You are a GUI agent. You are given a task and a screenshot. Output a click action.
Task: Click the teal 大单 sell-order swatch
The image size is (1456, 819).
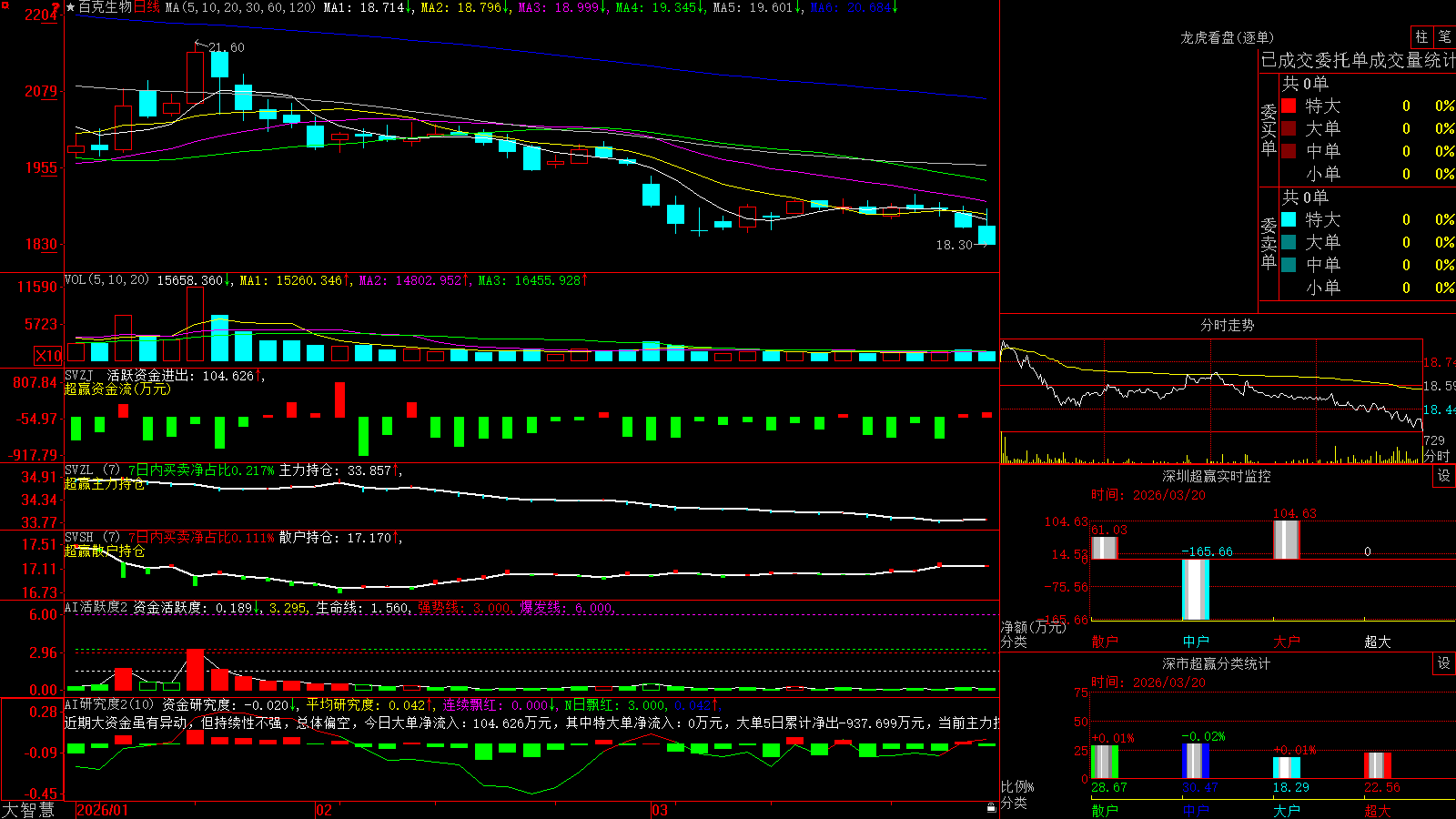(x=1289, y=242)
